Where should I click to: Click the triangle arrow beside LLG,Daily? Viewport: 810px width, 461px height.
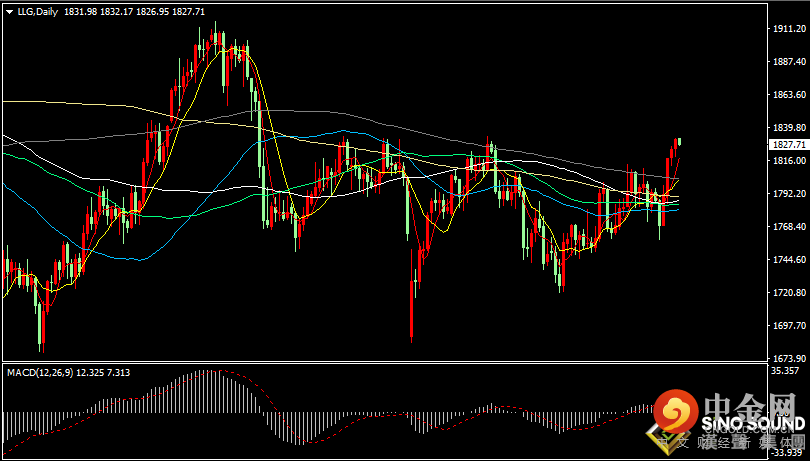9,12
